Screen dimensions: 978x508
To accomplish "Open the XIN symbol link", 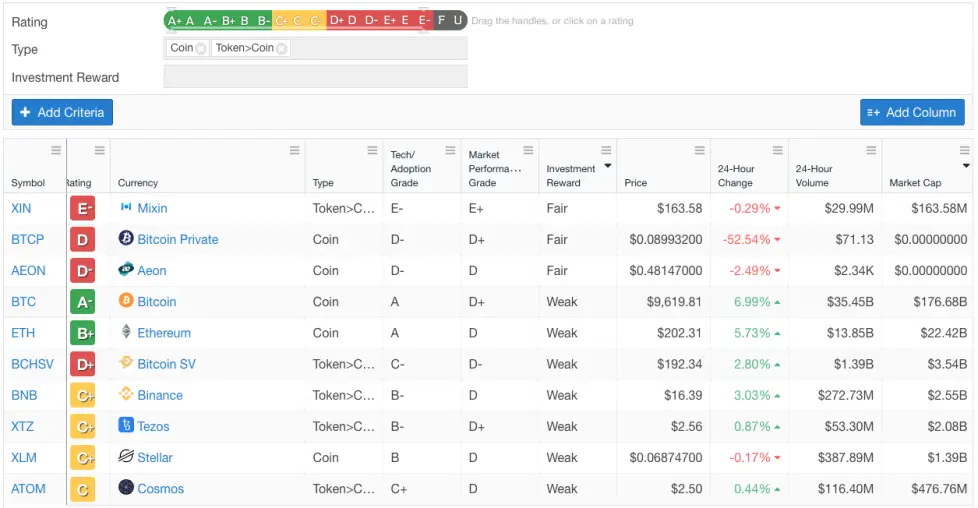I will pyautogui.click(x=21, y=208).
